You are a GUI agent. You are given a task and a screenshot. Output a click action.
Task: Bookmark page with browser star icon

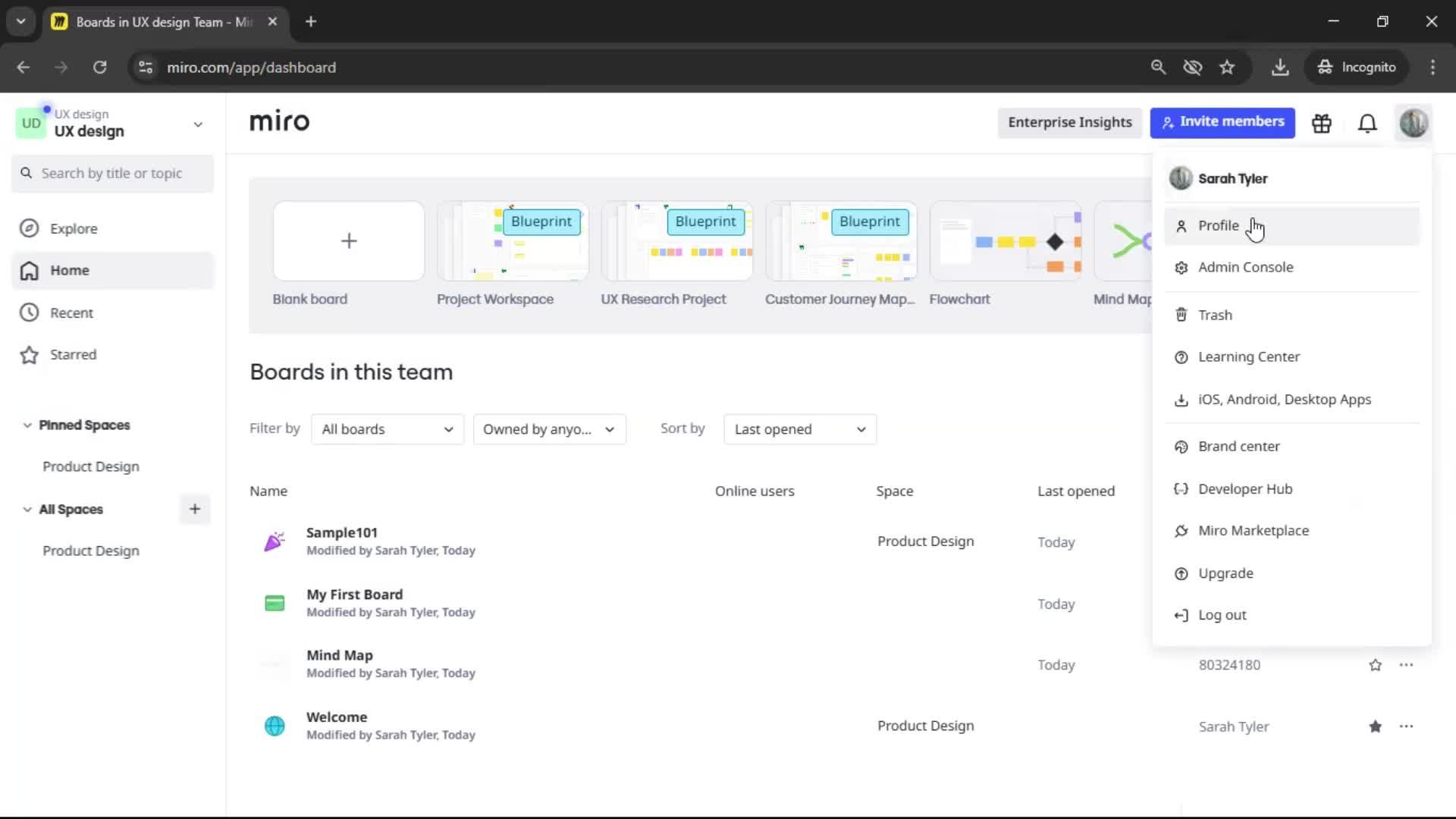(x=1227, y=67)
